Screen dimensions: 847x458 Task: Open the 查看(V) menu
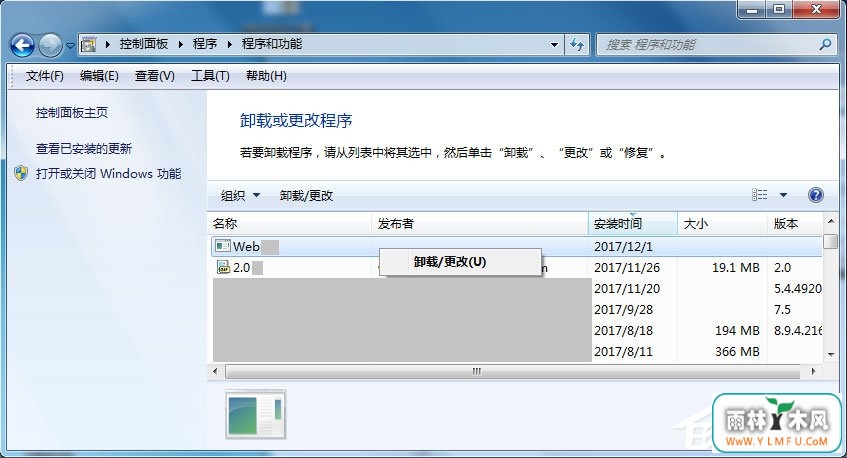pyautogui.click(x=154, y=76)
